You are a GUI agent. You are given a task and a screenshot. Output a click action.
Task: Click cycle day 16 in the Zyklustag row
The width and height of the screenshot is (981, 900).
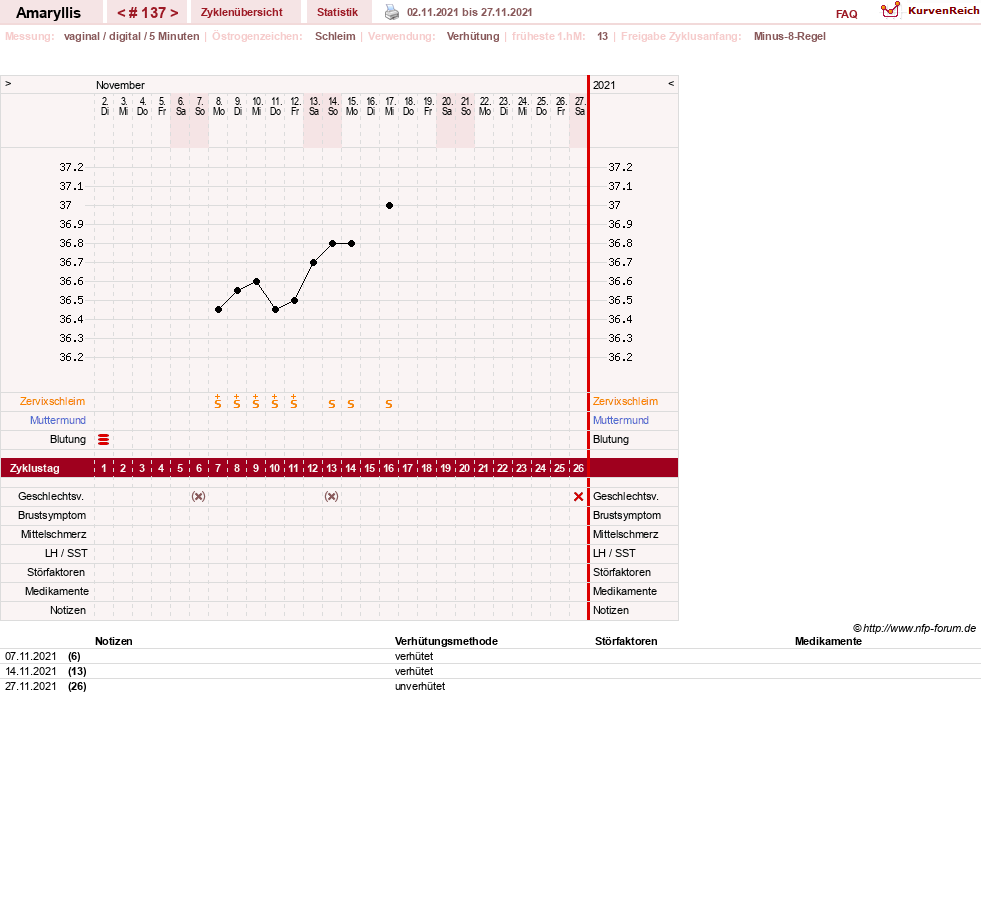click(389, 468)
